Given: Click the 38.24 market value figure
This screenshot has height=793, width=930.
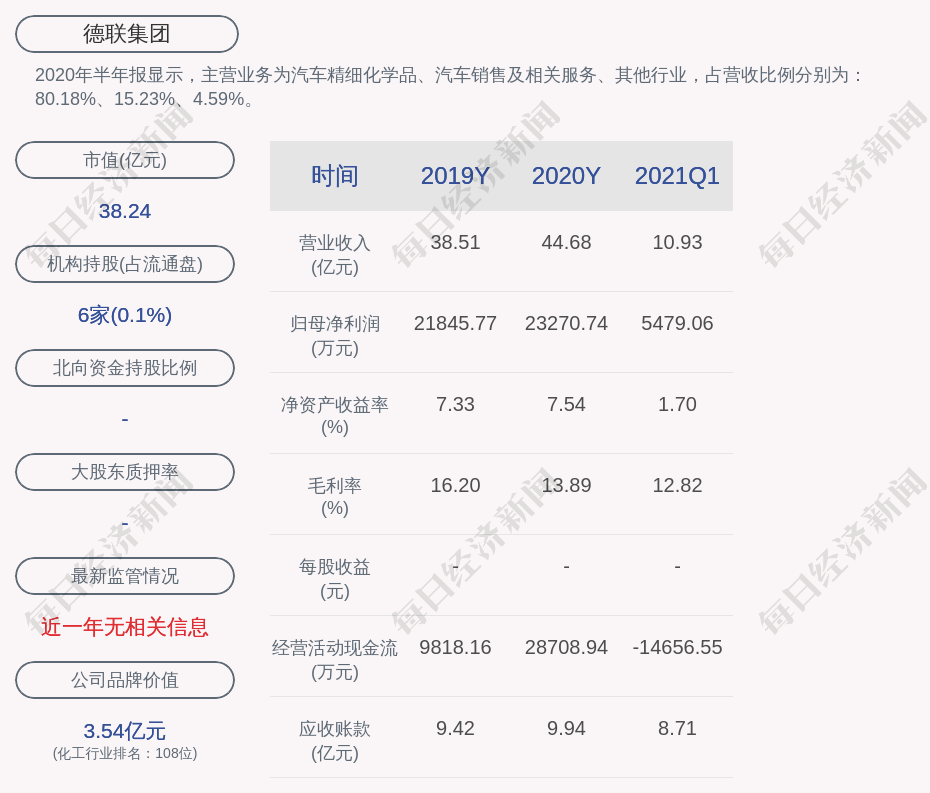Looking at the screenshot, I should [125, 211].
